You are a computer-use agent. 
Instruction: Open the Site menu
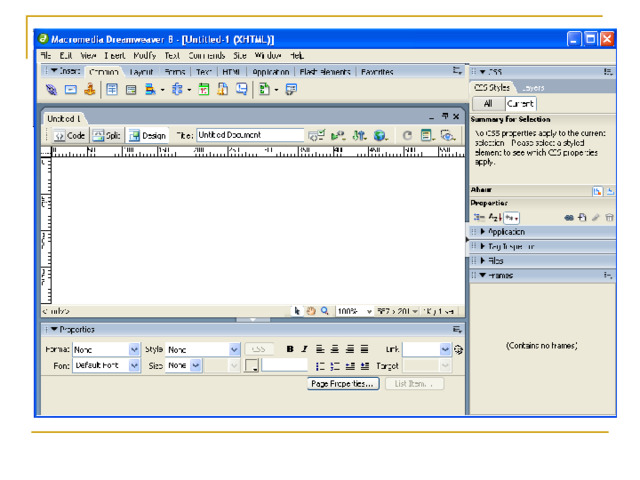click(240, 56)
